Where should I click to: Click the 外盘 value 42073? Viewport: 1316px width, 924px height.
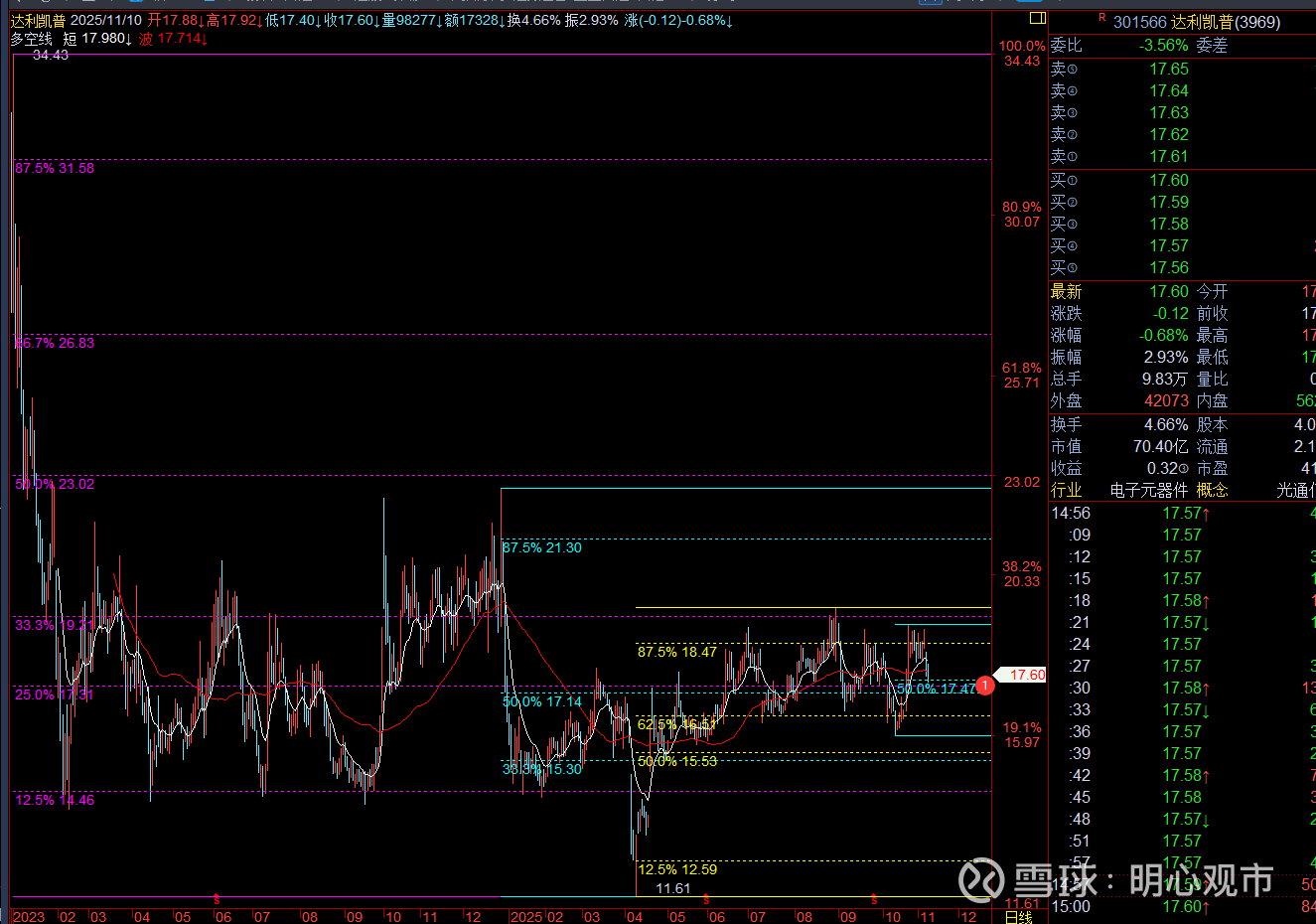pyautogui.click(x=1166, y=400)
